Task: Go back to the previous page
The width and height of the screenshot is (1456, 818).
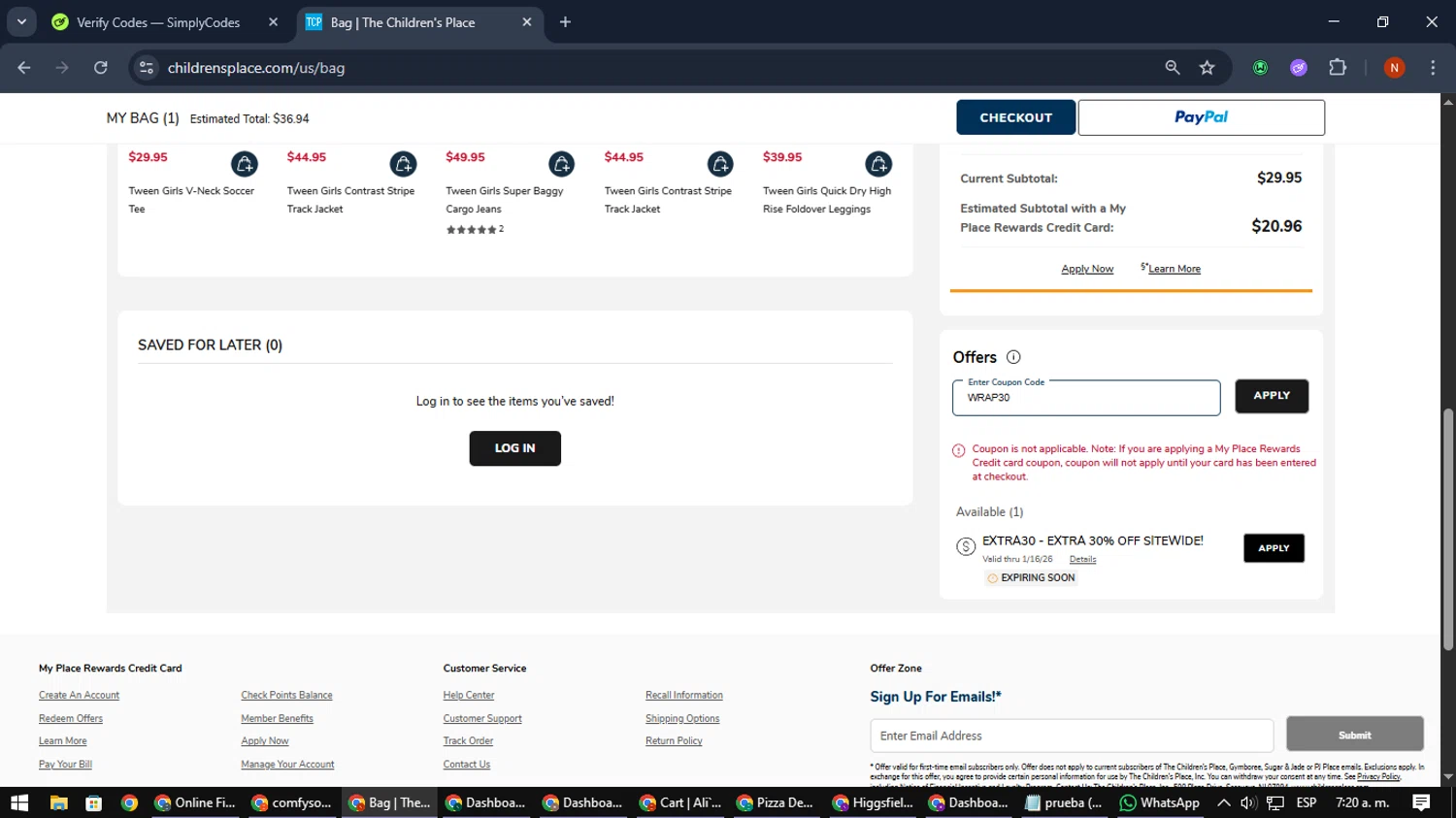Action: point(24,67)
